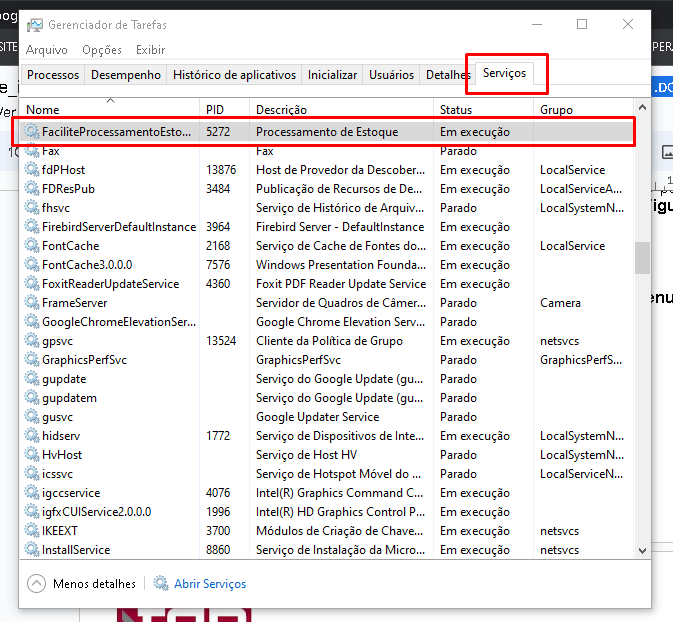
Task: Switch to the Usuários tab
Action: [391, 75]
